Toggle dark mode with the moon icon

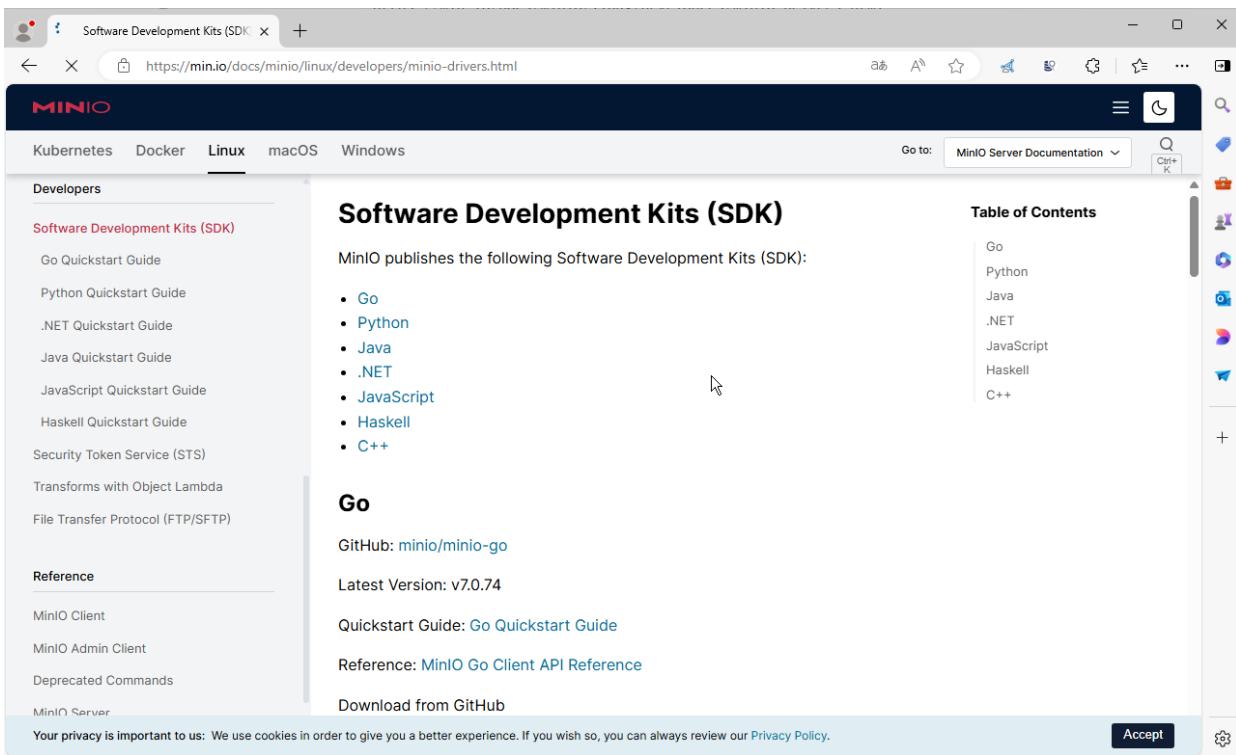coord(1159,108)
